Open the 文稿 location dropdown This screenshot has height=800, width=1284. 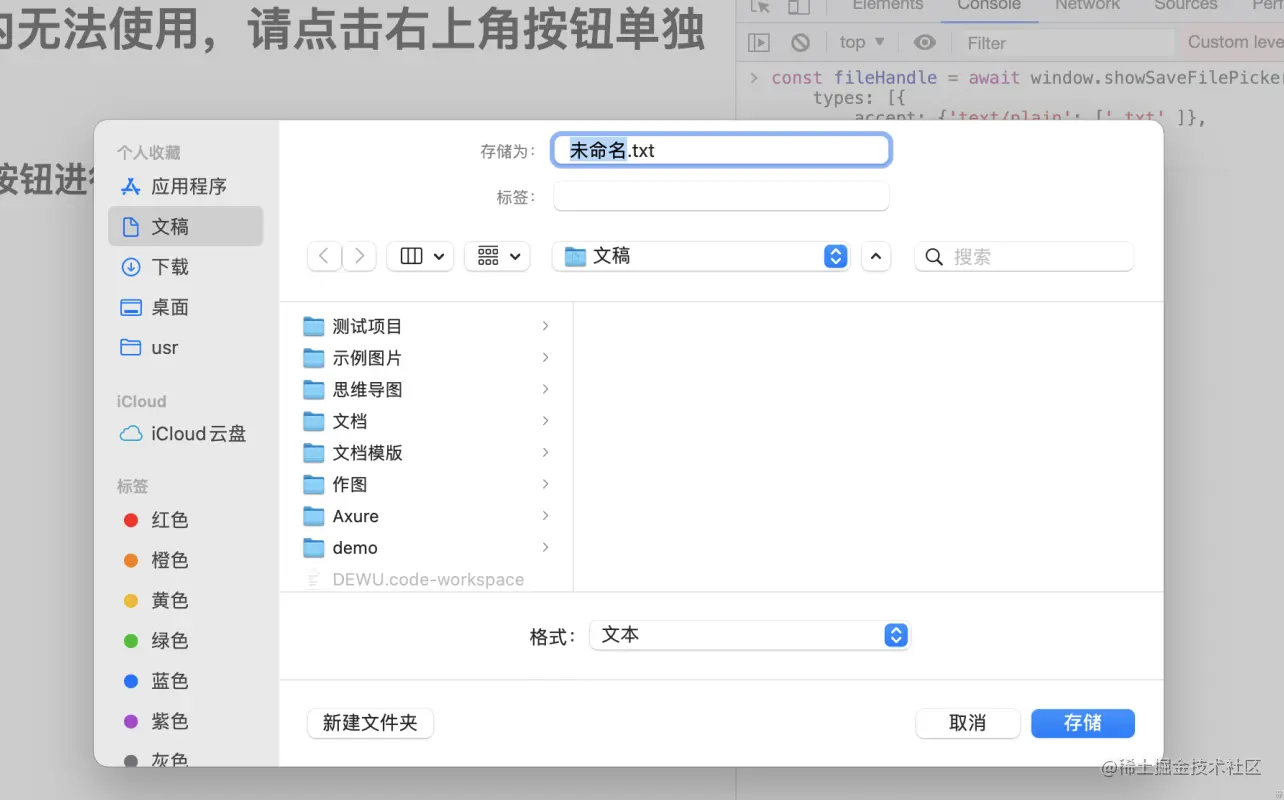point(700,256)
